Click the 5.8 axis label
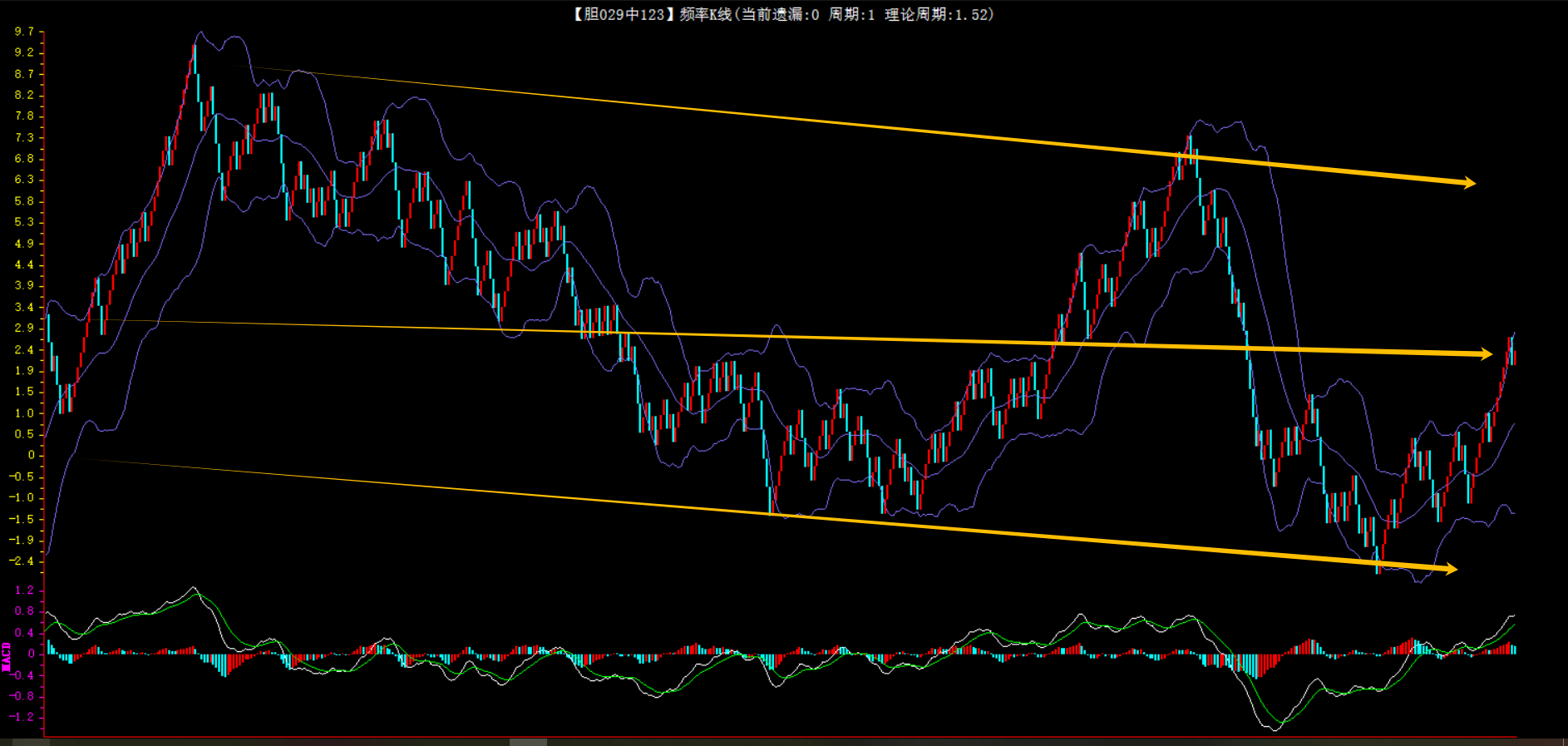 (x=24, y=201)
